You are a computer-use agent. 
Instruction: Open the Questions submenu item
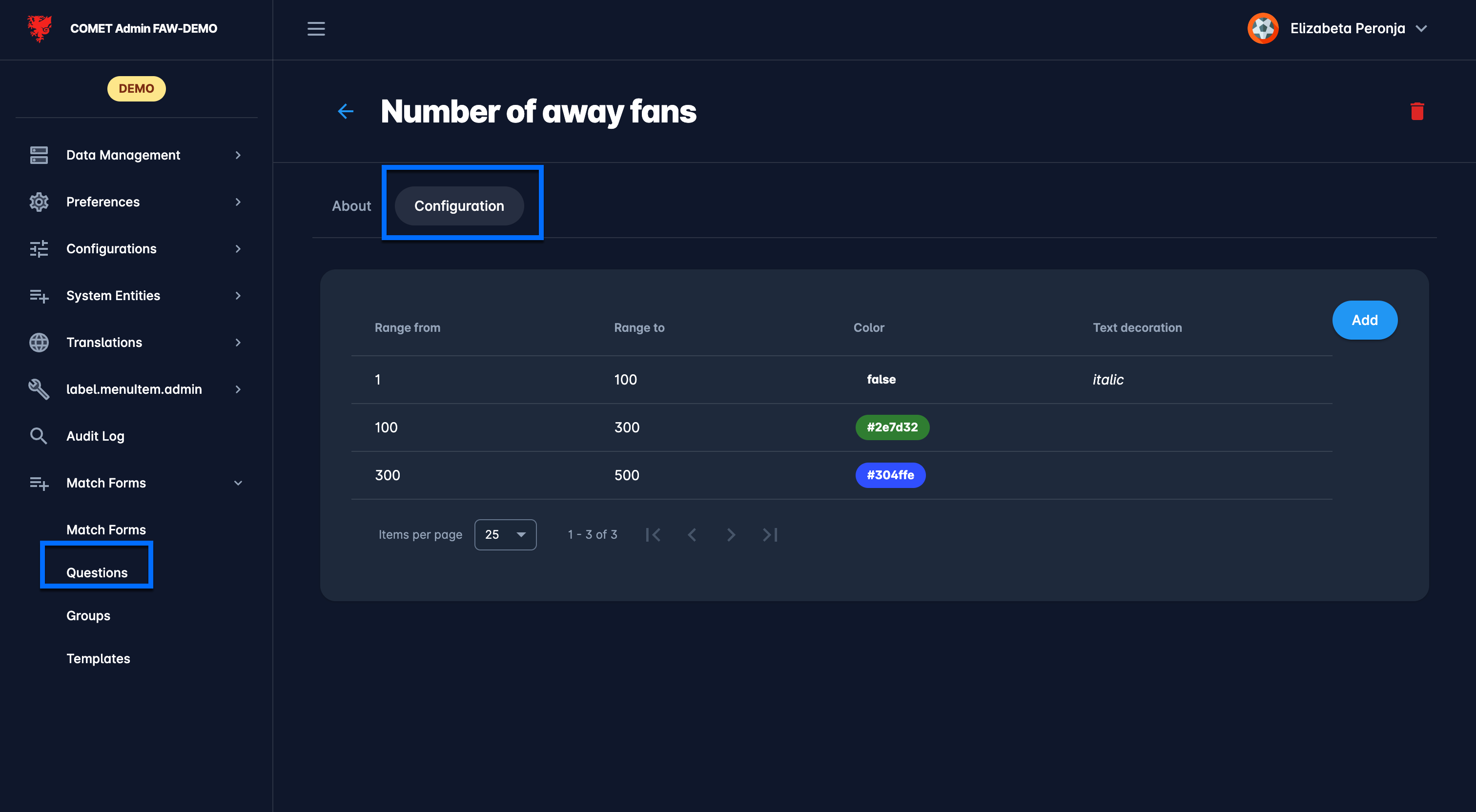pos(97,572)
